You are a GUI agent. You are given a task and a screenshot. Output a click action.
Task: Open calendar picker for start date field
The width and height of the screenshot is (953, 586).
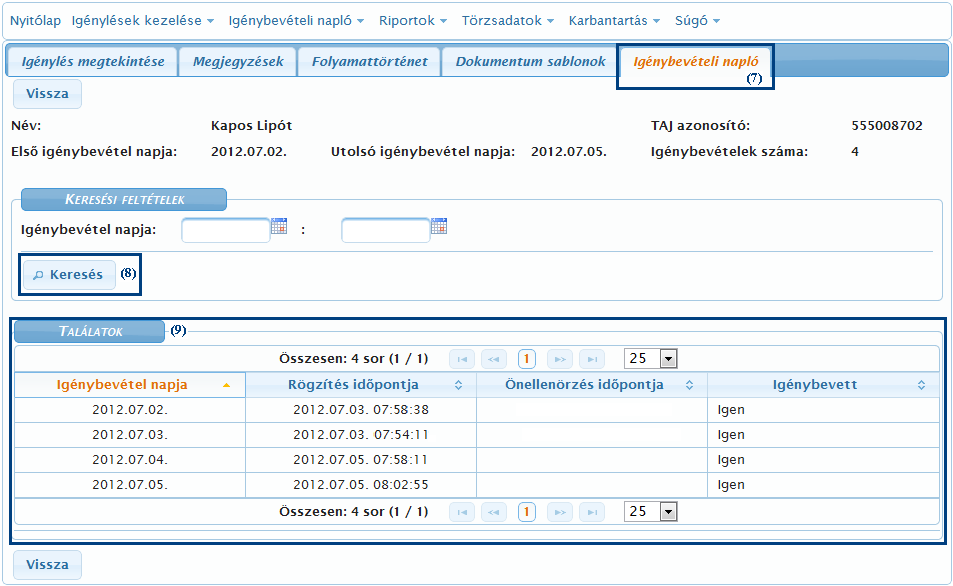point(279,226)
